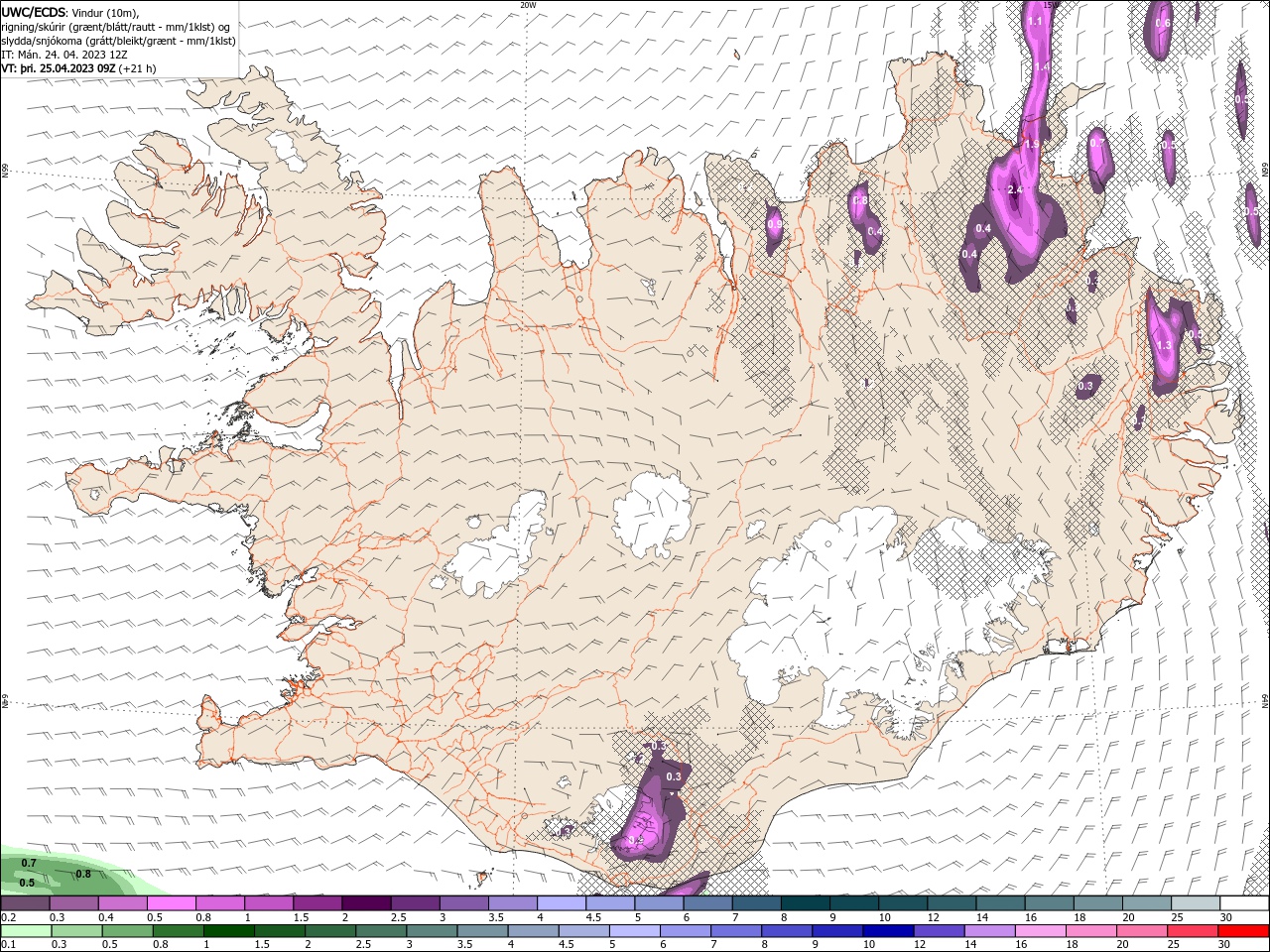Choose the bright pink 0.5 swatch in snow scale
The image size is (1270, 952).
(171, 903)
